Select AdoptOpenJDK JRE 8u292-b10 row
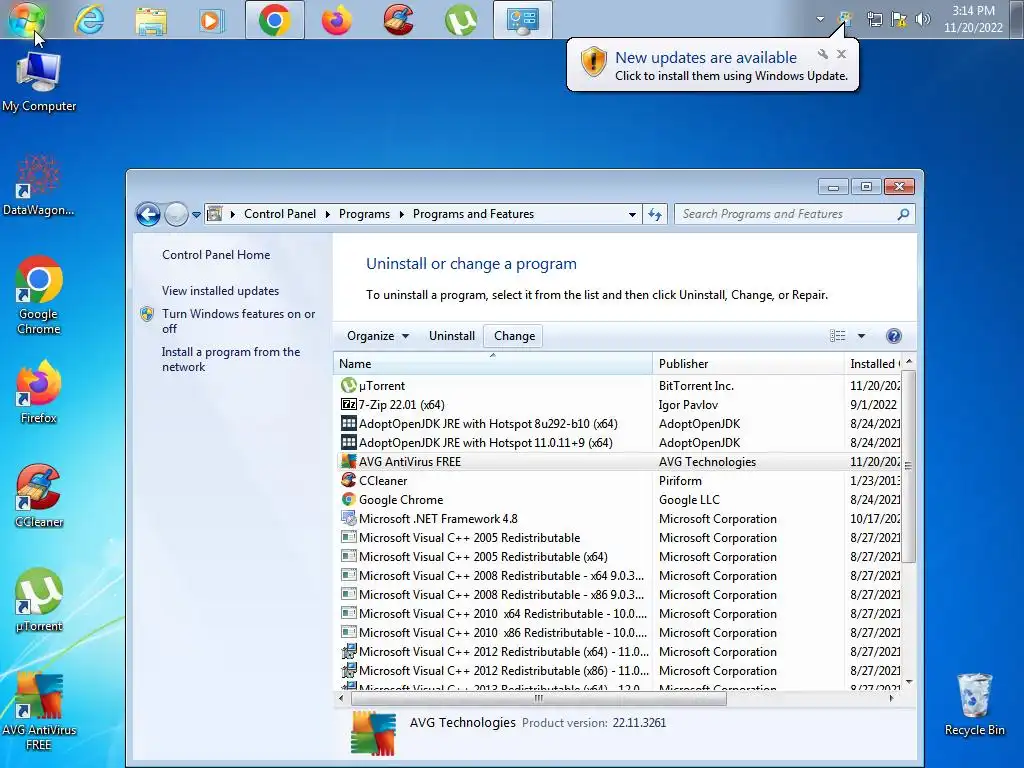The height and width of the screenshot is (768, 1024). pos(618,424)
